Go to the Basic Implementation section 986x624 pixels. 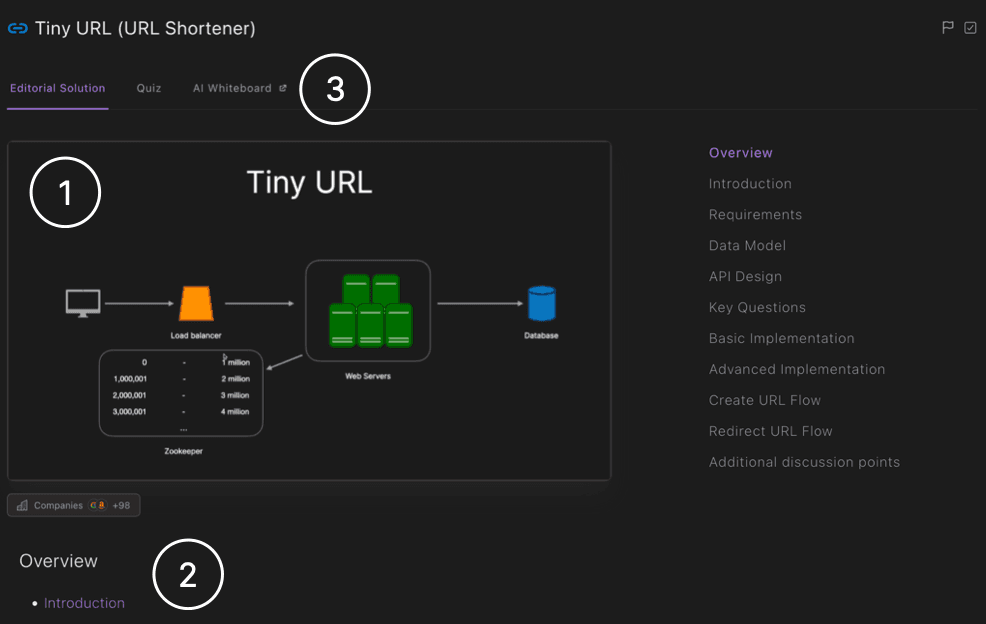pyautogui.click(x=781, y=338)
